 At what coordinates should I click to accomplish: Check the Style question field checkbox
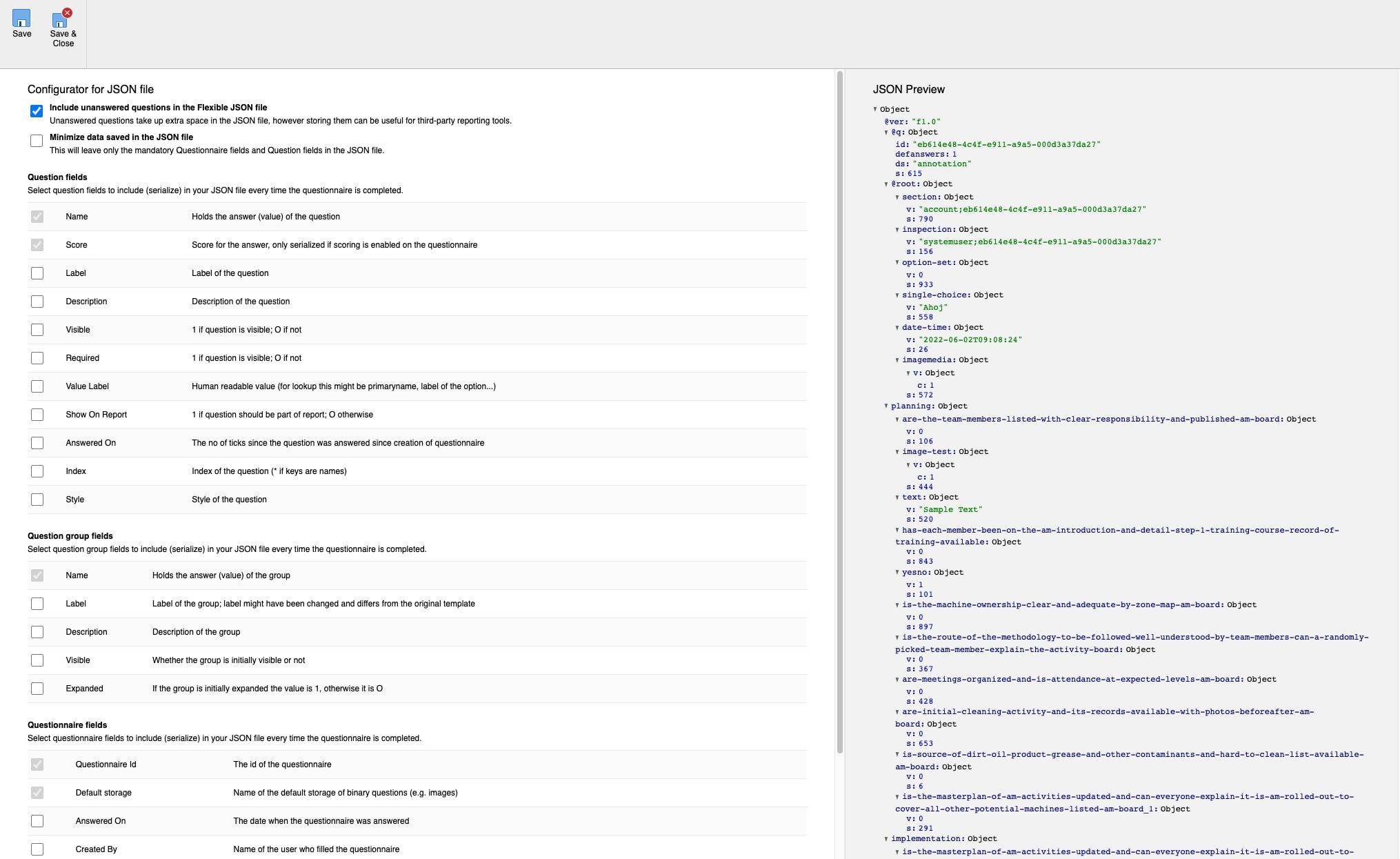[x=37, y=500]
